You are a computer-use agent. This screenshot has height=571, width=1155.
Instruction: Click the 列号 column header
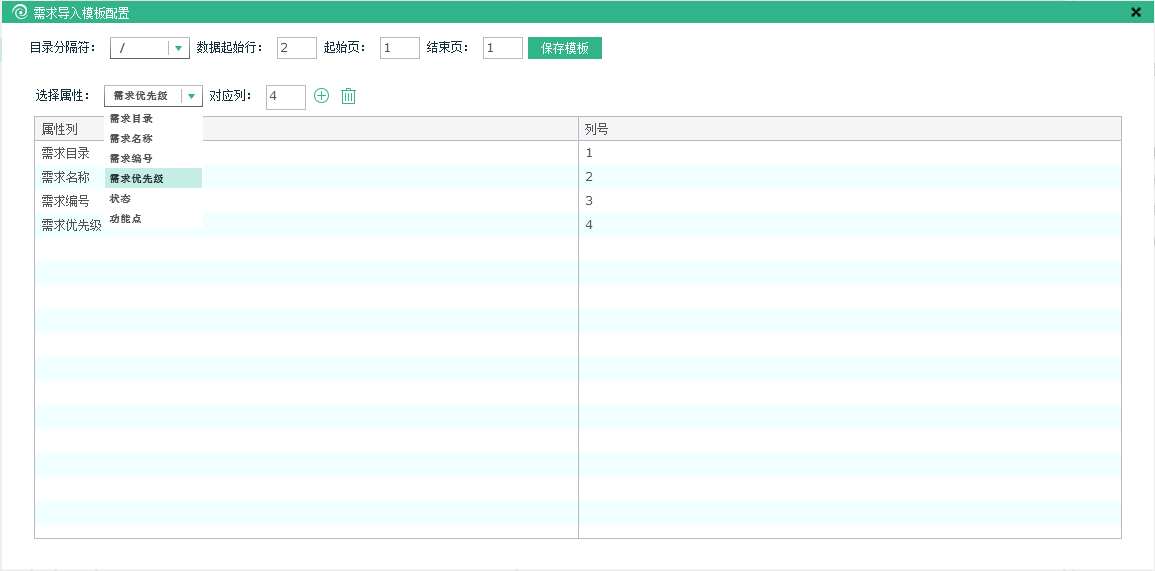(x=849, y=129)
